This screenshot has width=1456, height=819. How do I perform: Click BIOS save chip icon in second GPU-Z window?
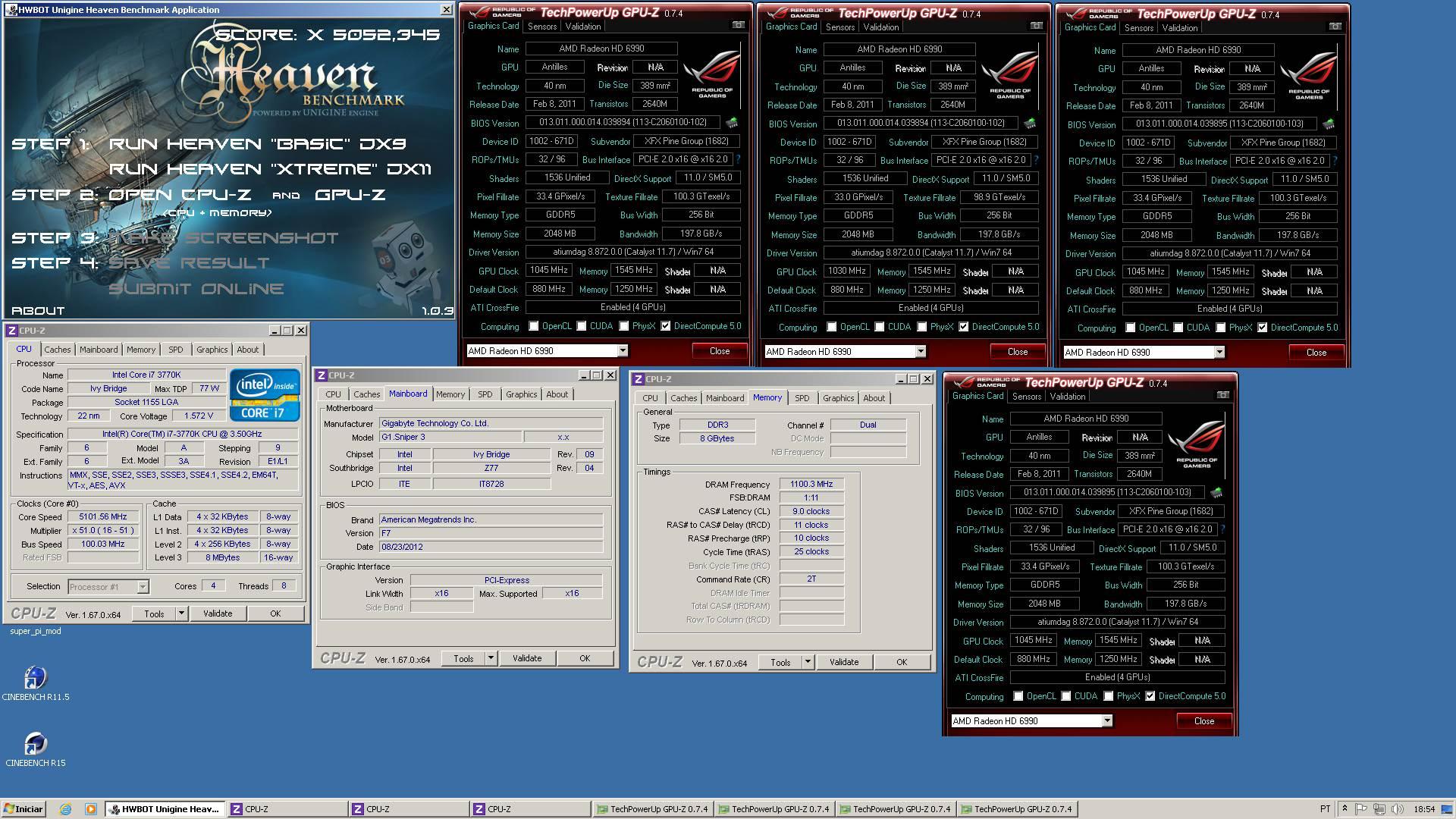[x=1030, y=124]
